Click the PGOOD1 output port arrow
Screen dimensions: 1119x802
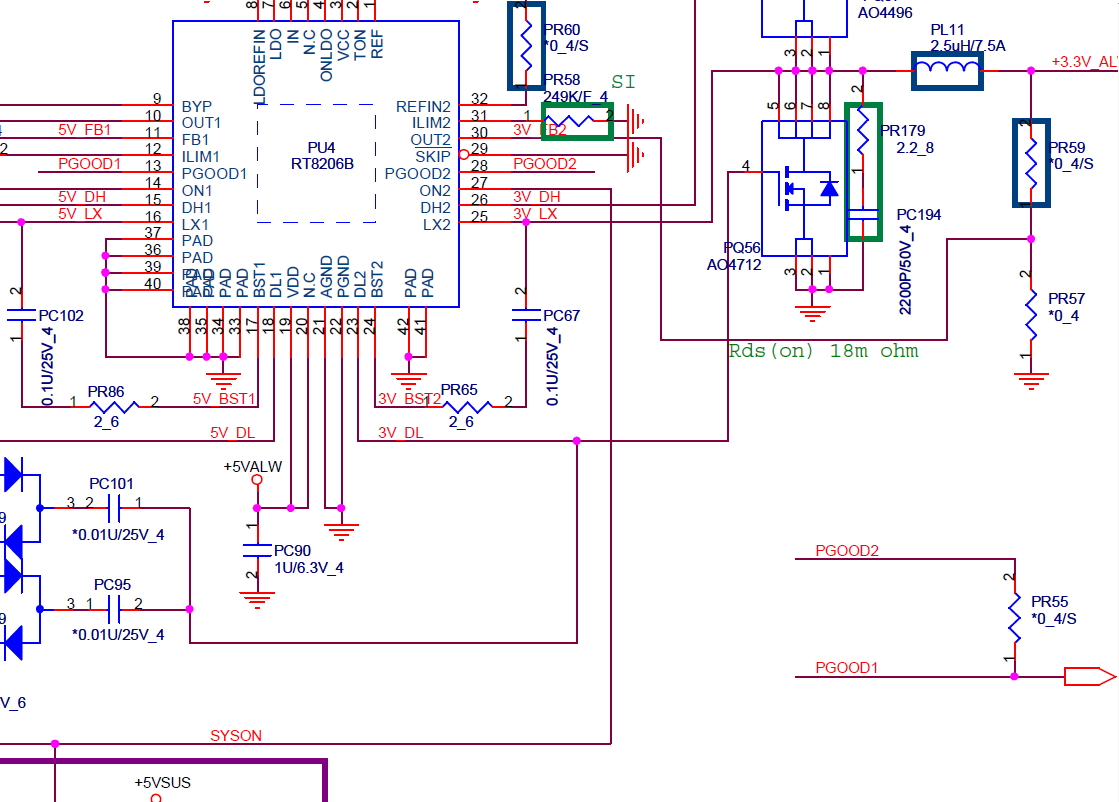click(x=1089, y=677)
